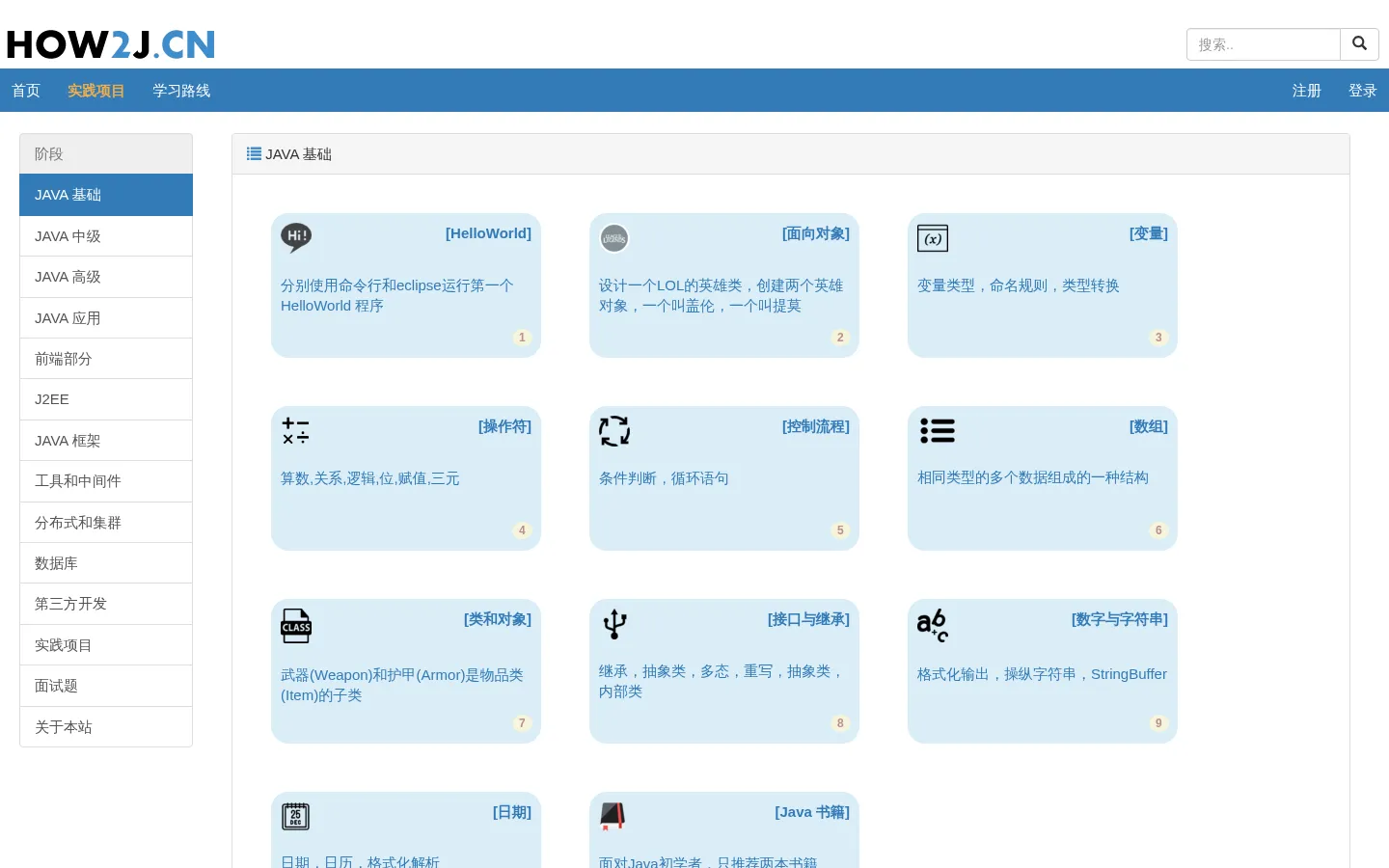Open the [操作符] title link

(x=505, y=426)
